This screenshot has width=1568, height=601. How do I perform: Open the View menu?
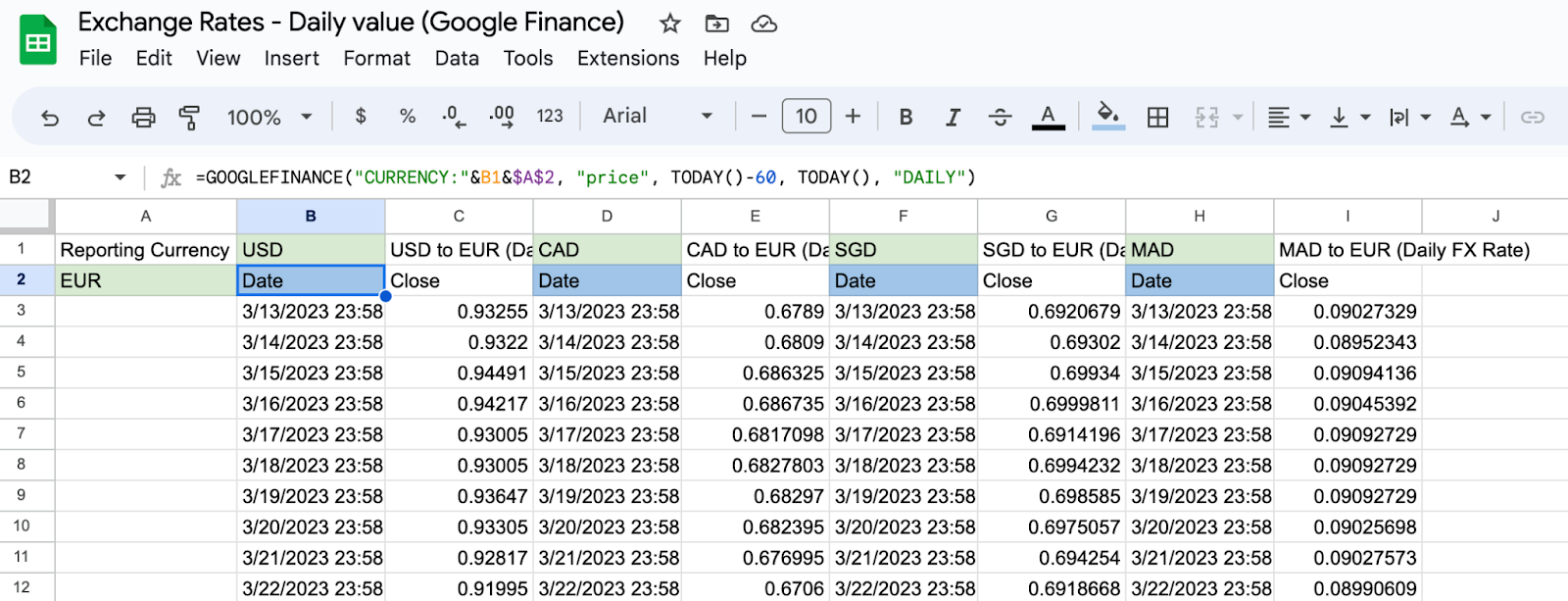click(x=218, y=59)
